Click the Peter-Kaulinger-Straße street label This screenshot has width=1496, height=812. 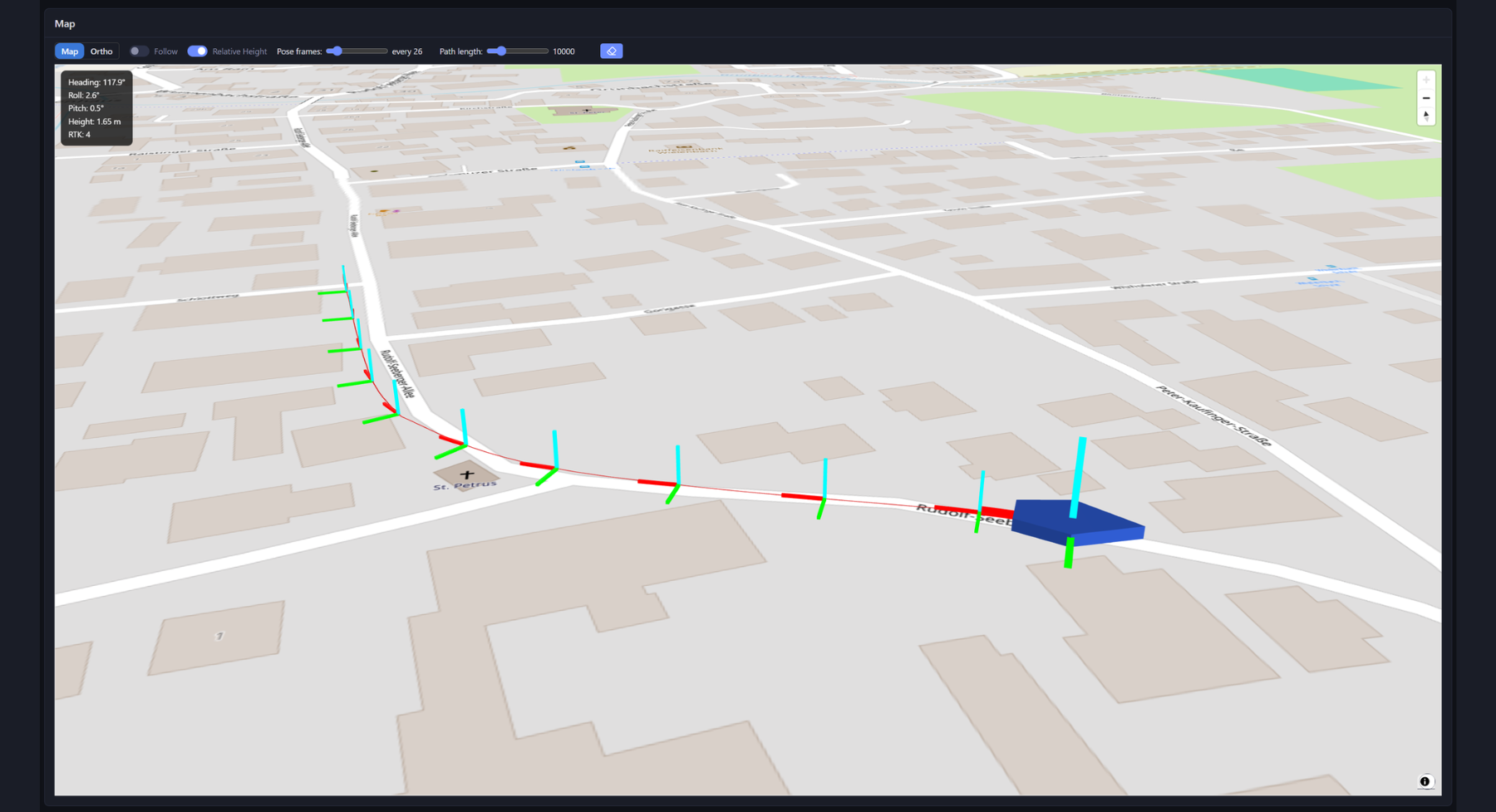click(1213, 416)
